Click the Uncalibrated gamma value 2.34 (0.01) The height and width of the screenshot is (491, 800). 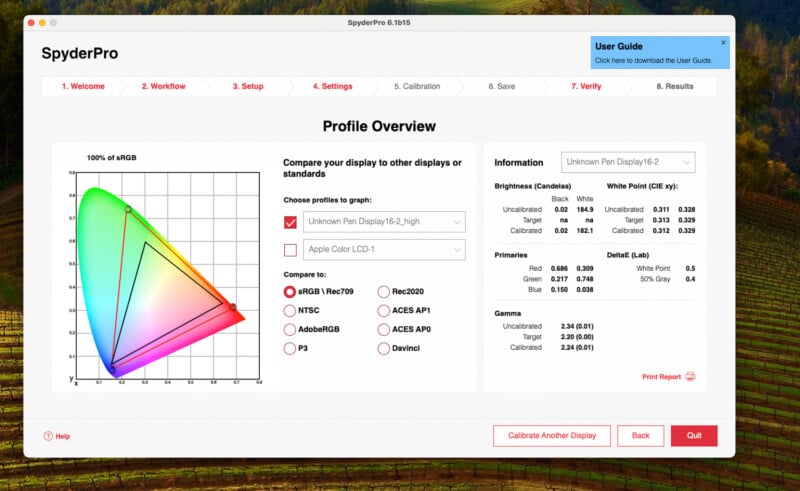click(577, 326)
